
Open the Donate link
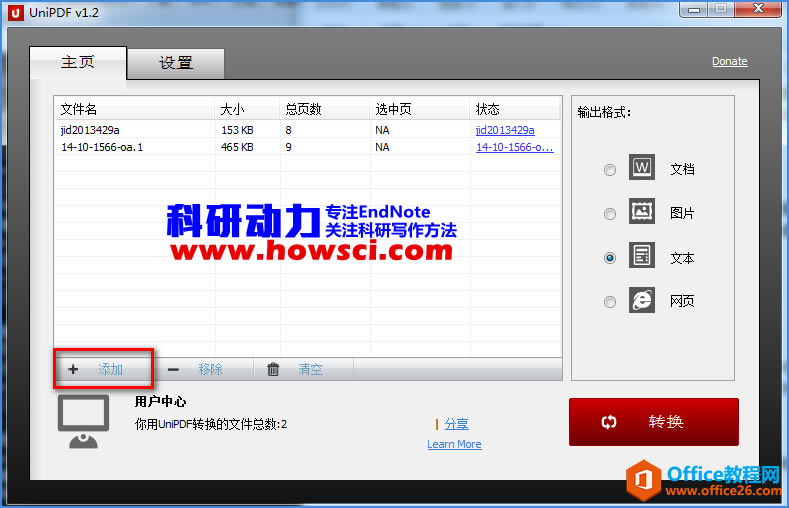pos(729,61)
